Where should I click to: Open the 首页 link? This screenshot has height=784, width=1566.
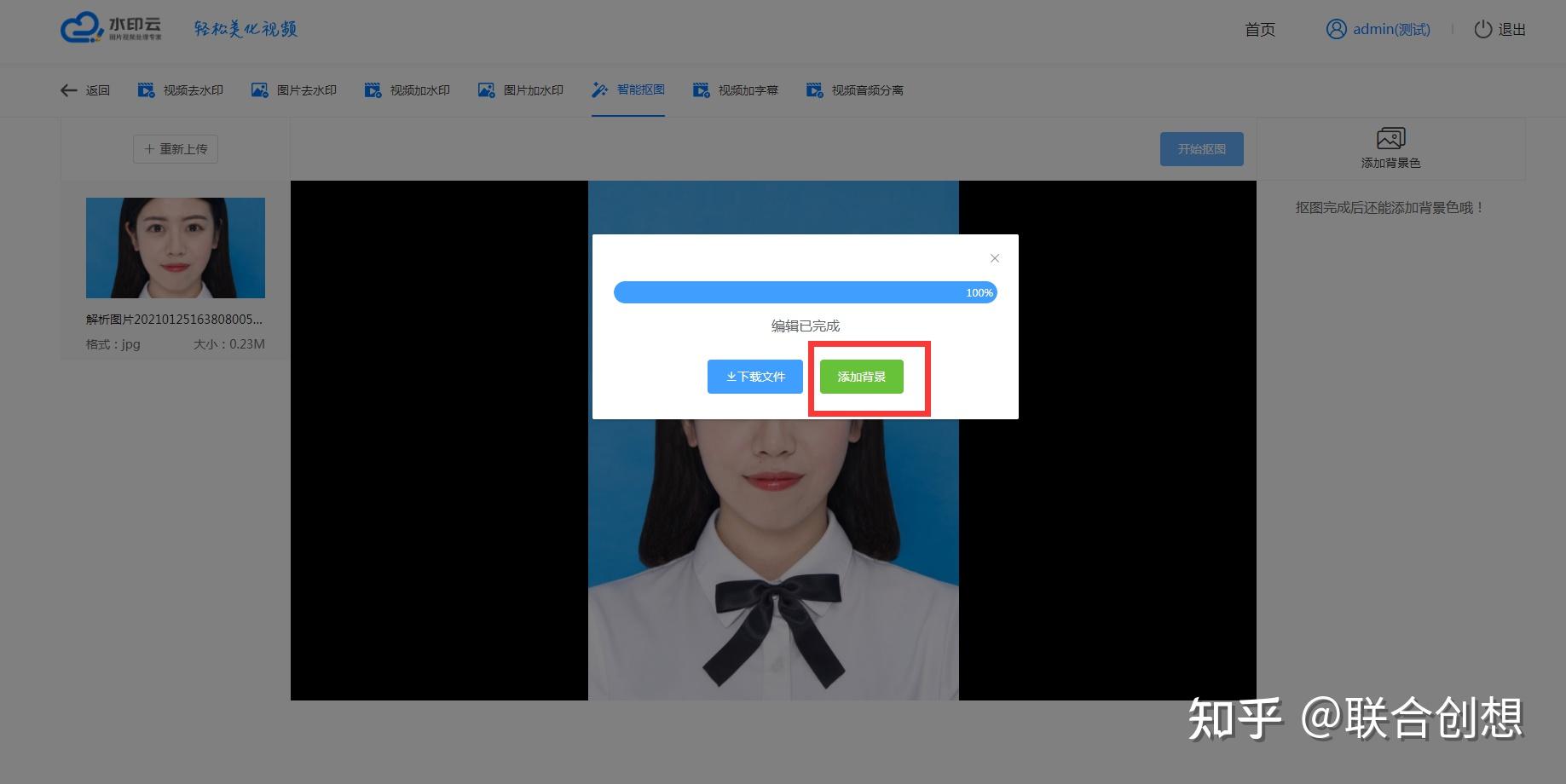coord(1260,30)
